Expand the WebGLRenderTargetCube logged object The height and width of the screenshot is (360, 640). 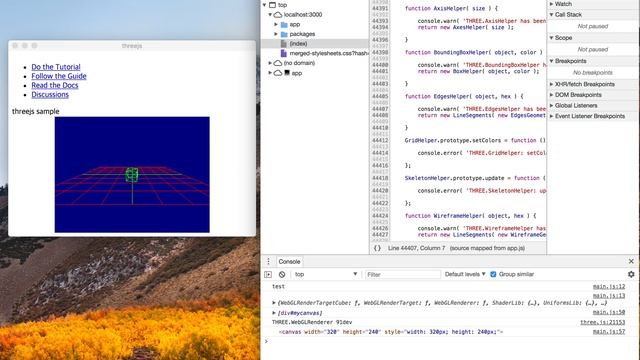tap(274, 303)
